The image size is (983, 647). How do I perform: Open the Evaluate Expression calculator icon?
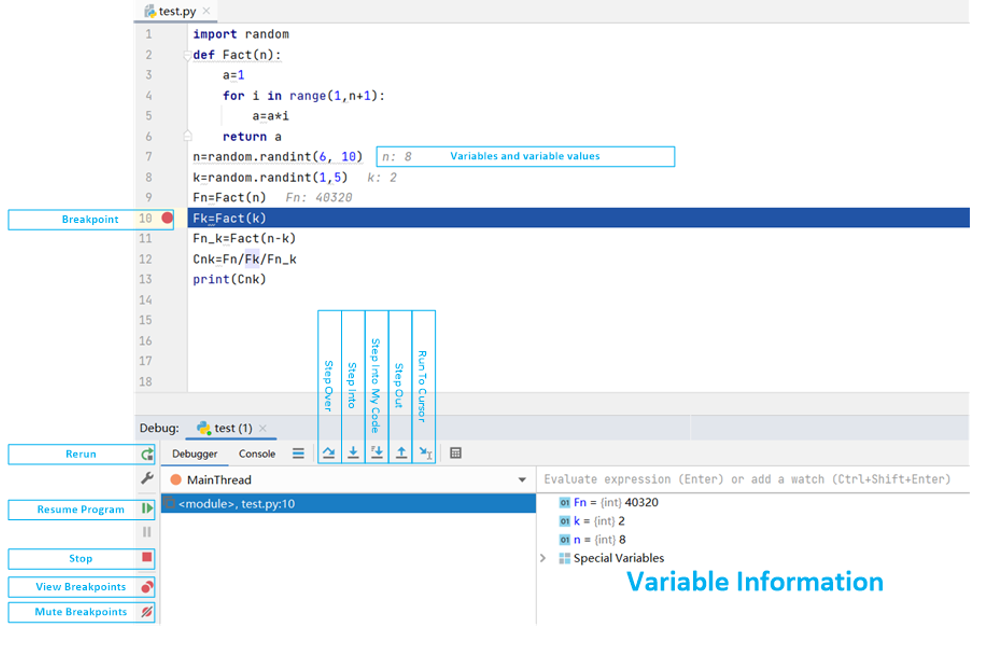coord(456,452)
